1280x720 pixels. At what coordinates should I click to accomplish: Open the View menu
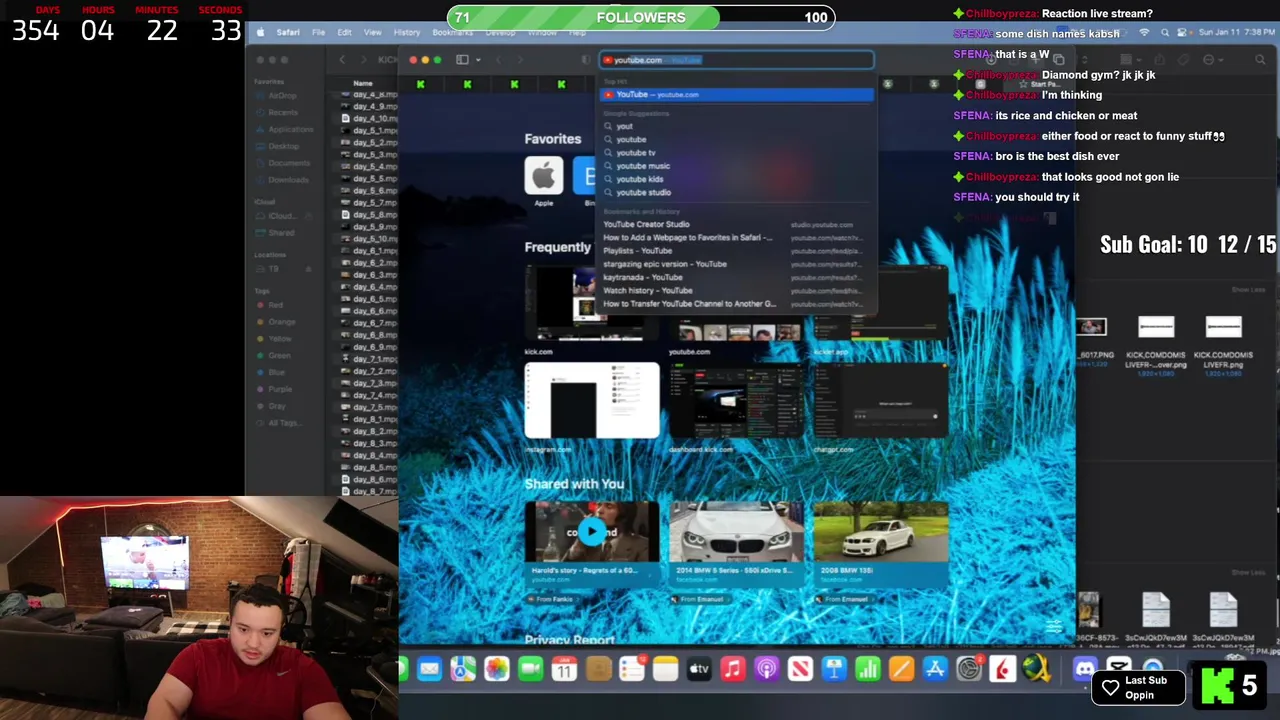click(372, 32)
